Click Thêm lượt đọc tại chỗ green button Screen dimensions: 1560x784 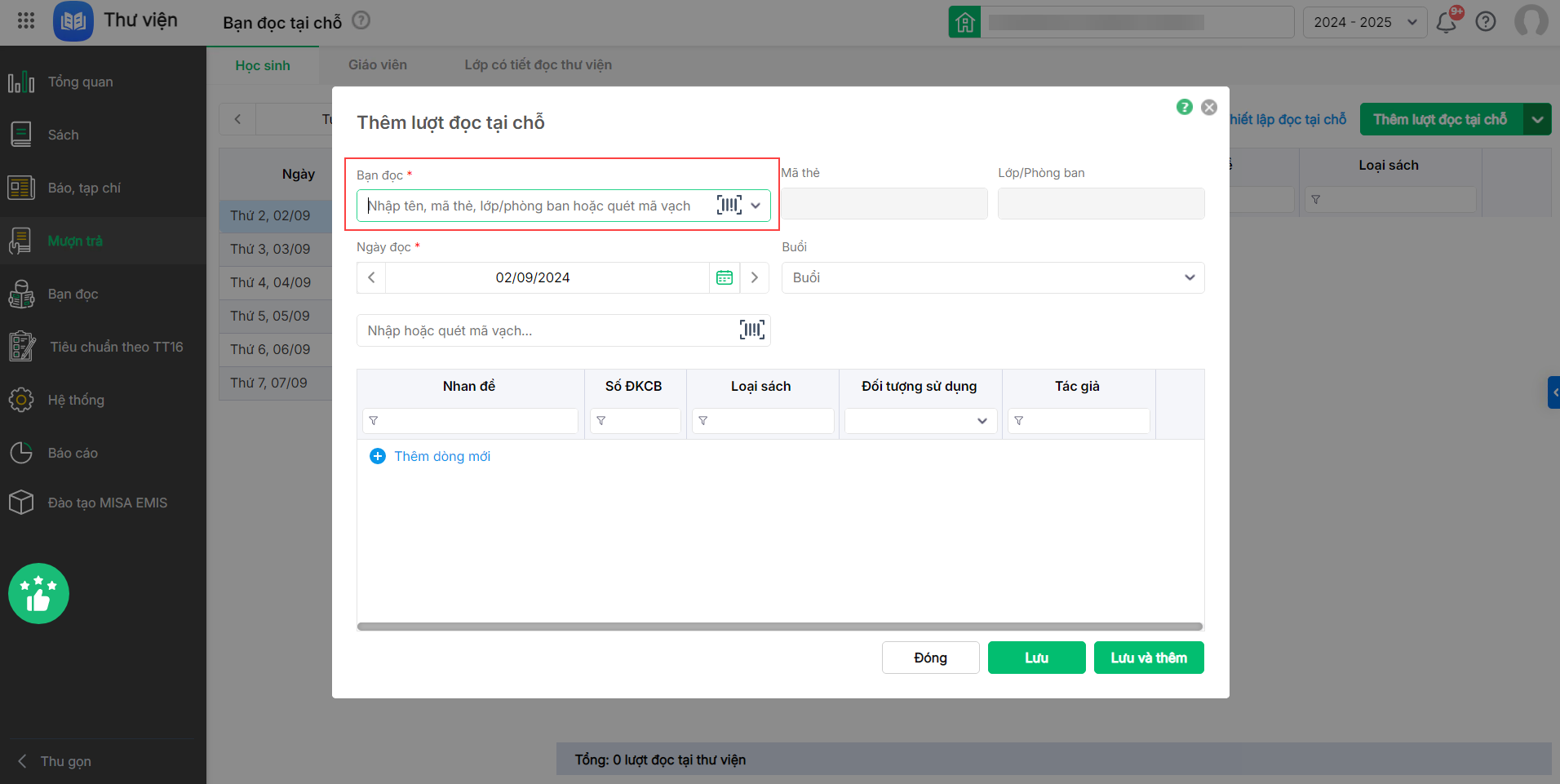[x=1440, y=119]
